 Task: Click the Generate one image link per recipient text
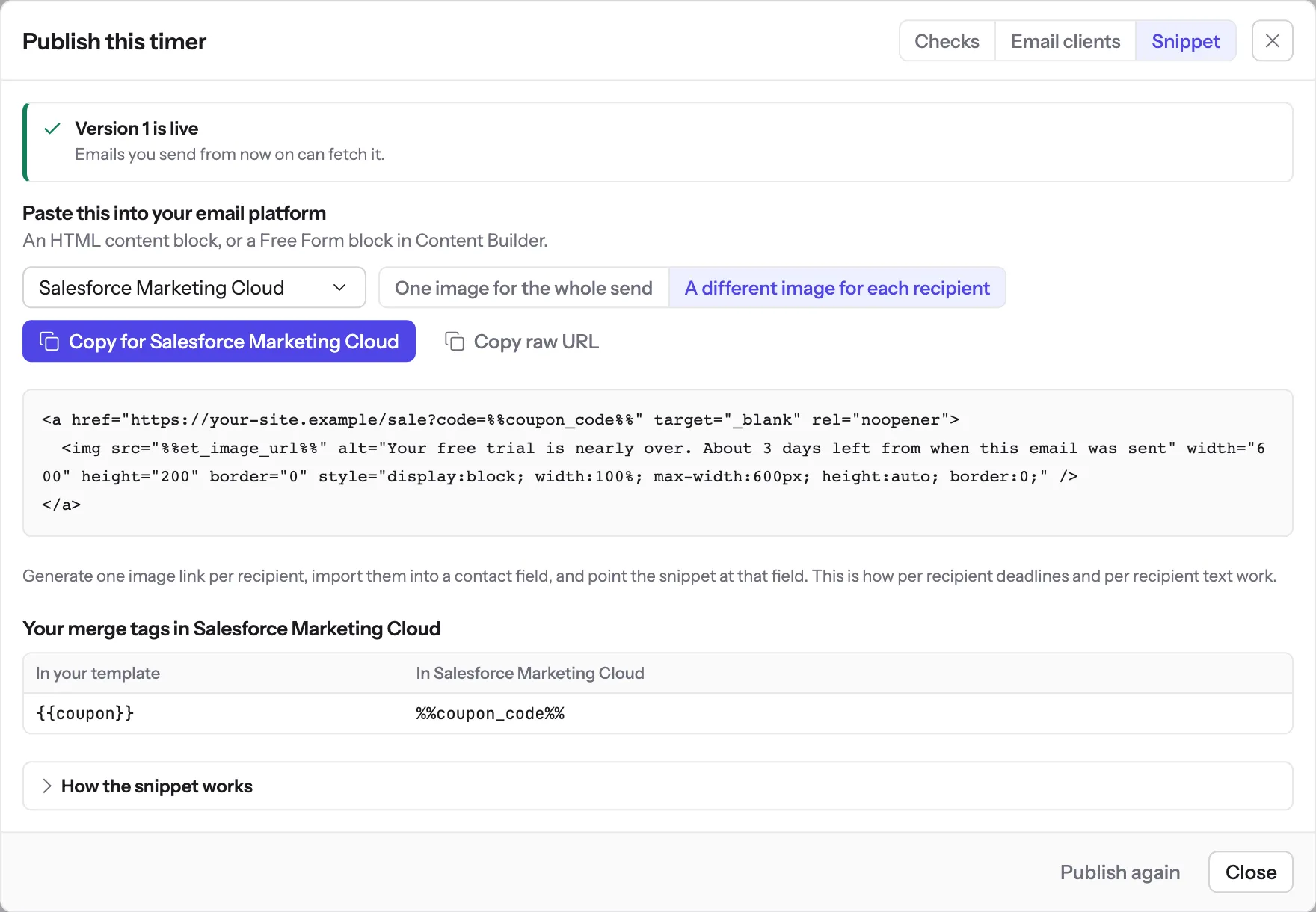pyautogui.click(x=650, y=576)
